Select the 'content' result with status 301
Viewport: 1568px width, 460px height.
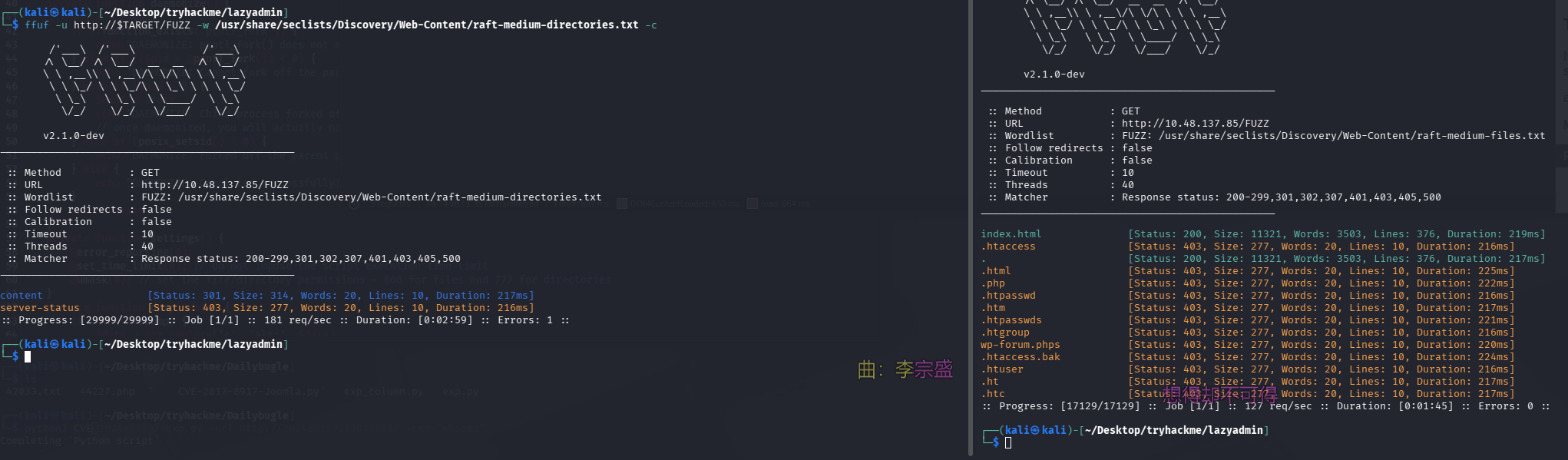pyautogui.click(x=22, y=296)
